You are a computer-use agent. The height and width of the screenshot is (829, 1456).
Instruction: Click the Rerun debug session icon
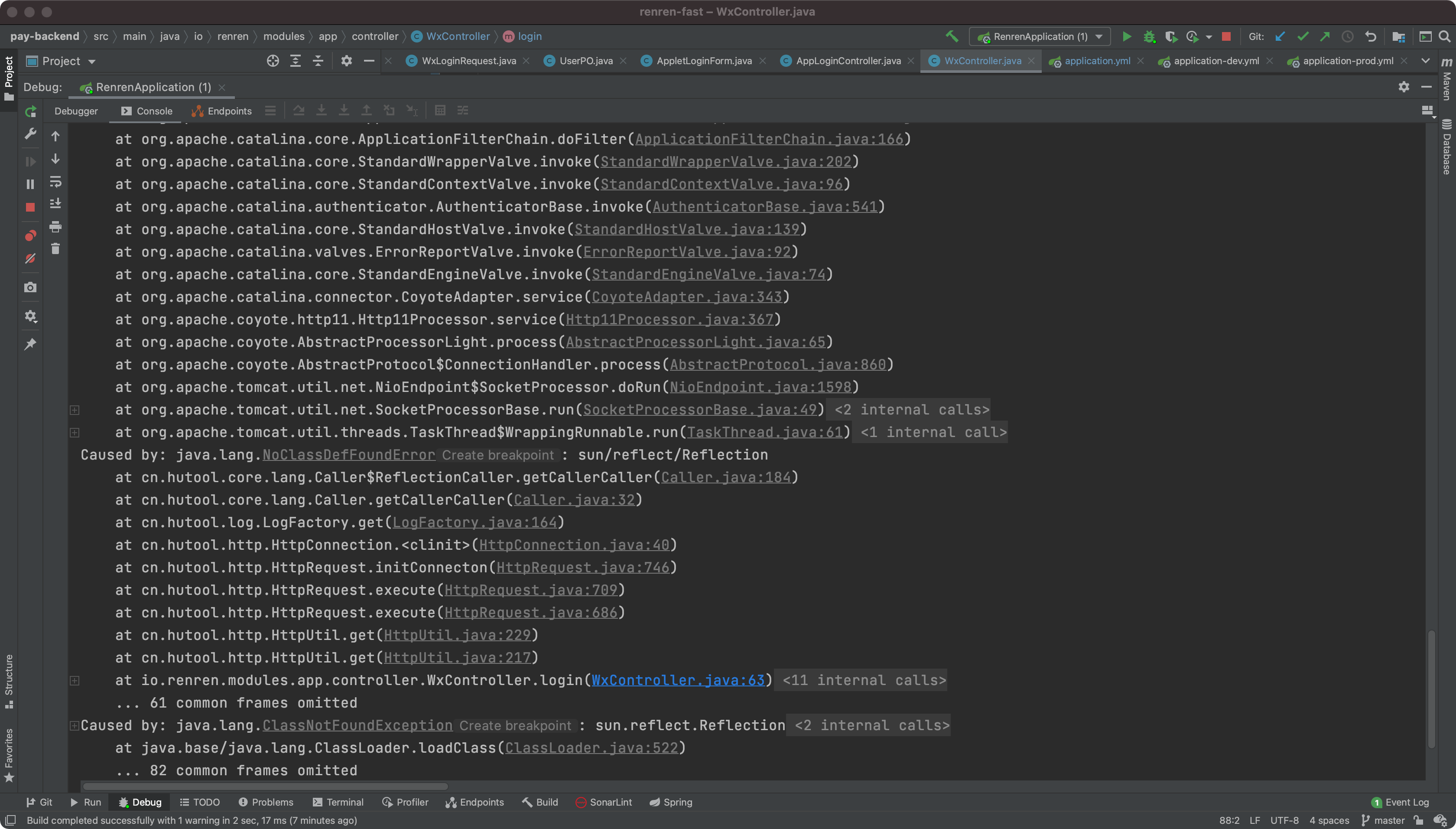(x=31, y=111)
